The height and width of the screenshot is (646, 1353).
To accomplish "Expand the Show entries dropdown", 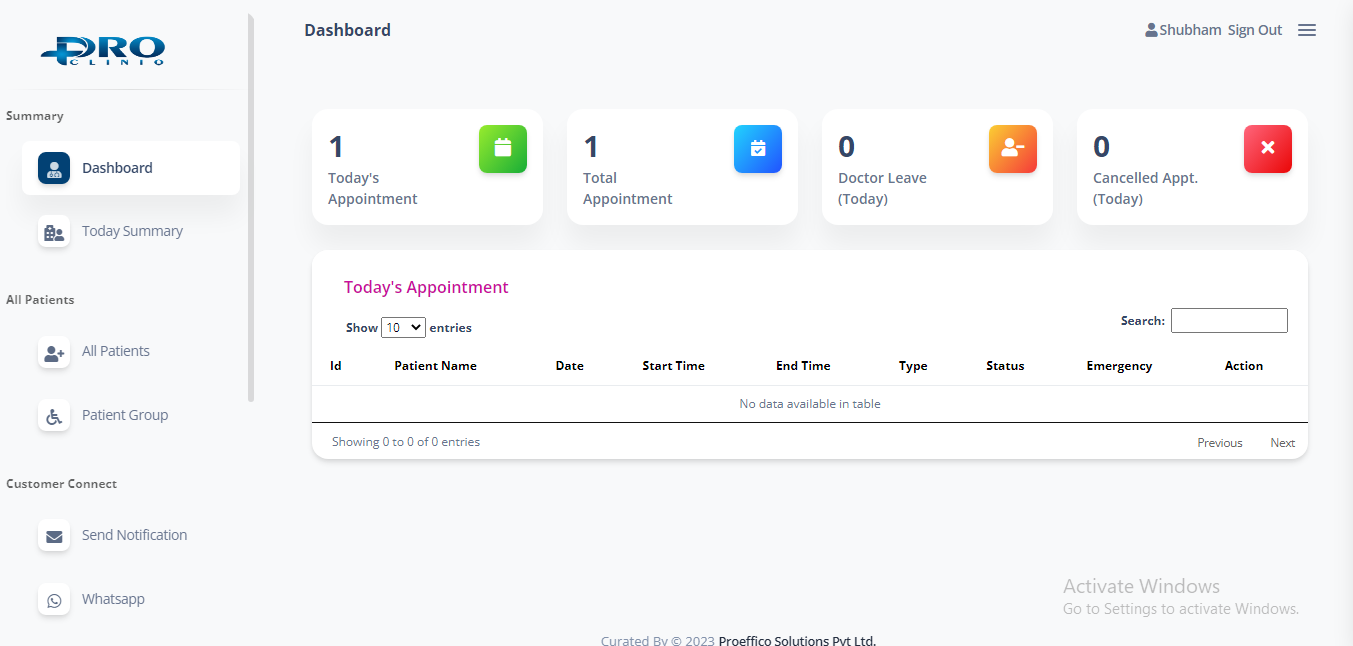I will pyautogui.click(x=403, y=327).
